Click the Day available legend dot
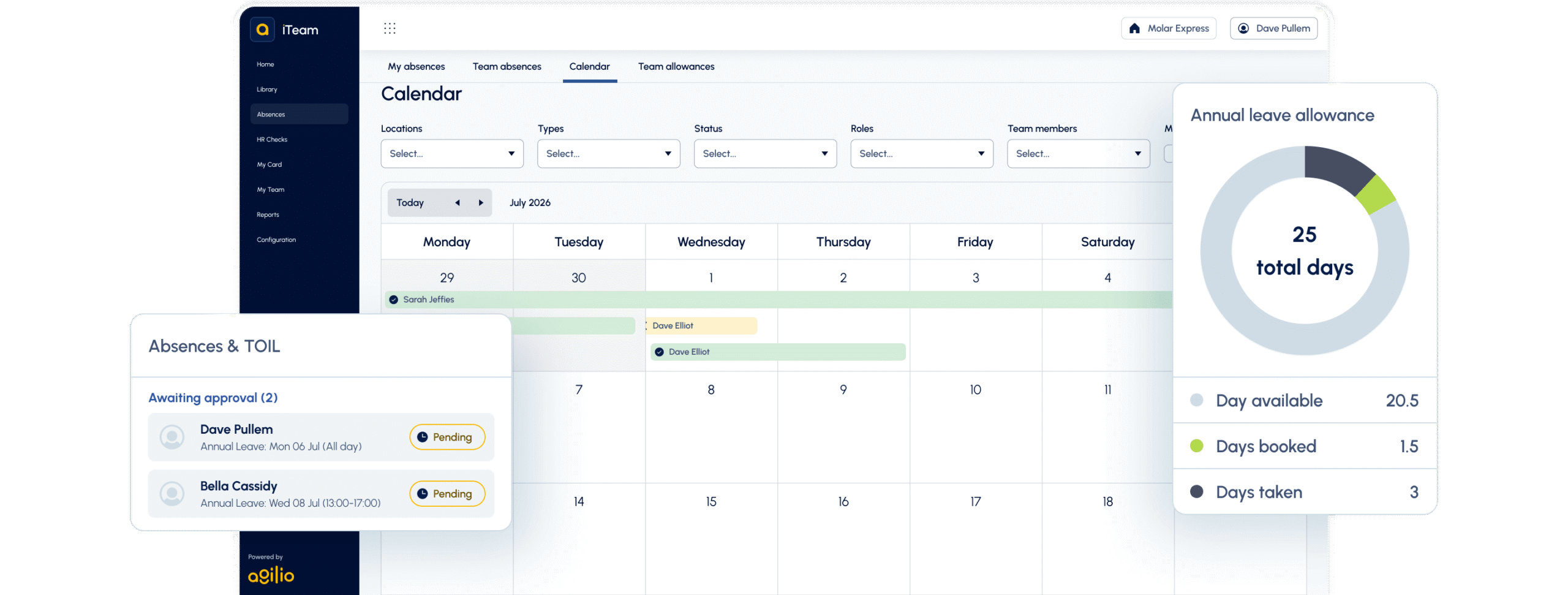The height and width of the screenshot is (595, 1568). click(1196, 400)
